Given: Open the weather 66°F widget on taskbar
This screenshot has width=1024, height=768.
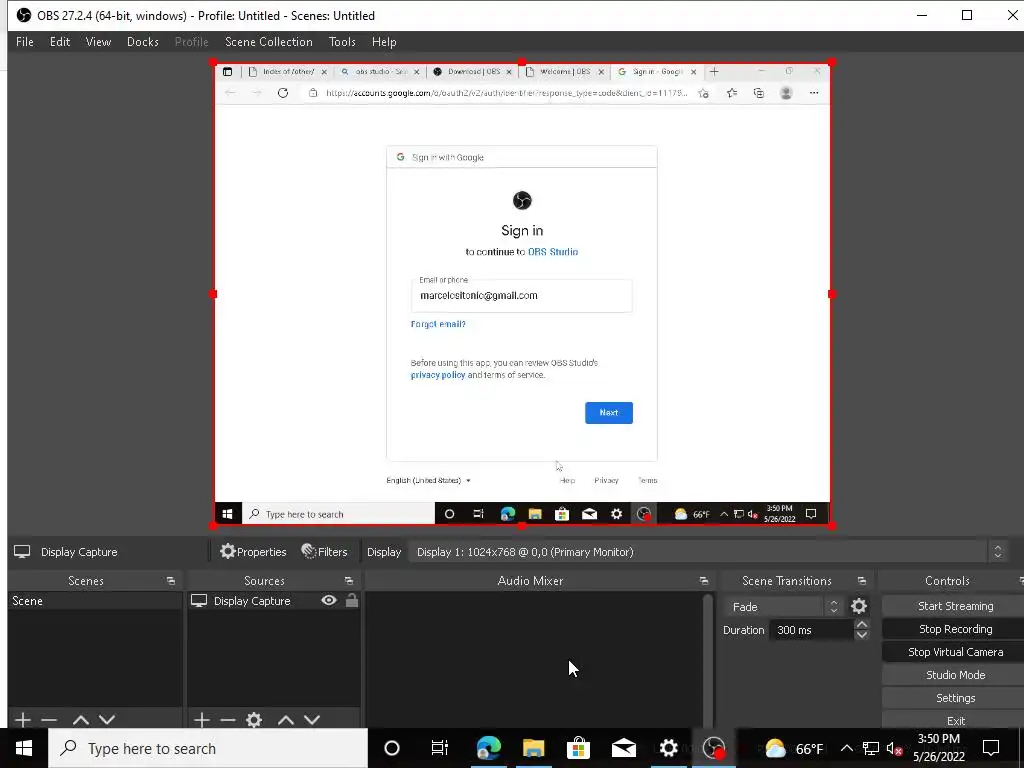Looking at the screenshot, I should point(794,748).
